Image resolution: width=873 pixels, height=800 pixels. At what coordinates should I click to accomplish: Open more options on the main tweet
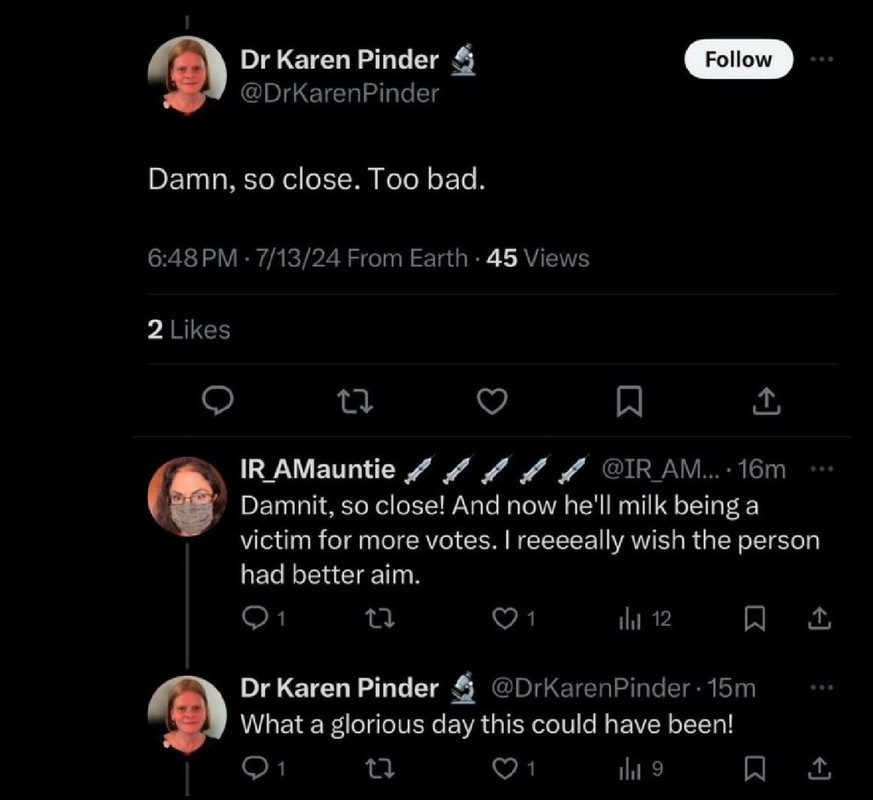click(822, 59)
